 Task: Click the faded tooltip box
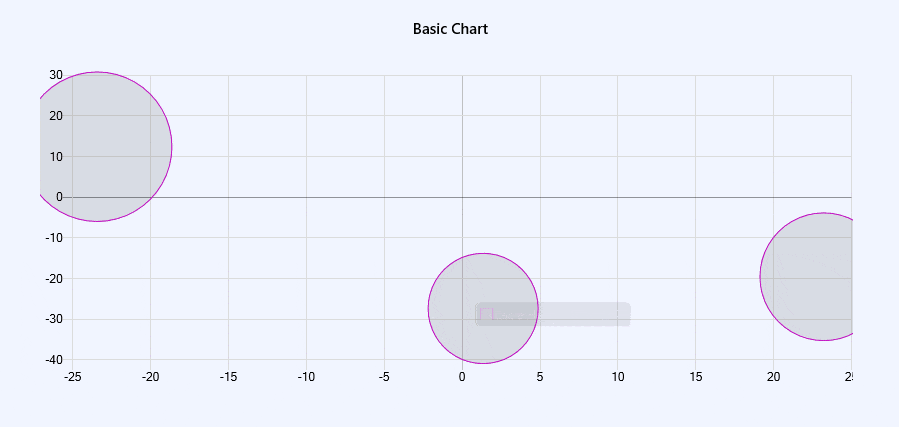click(x=553, y=314)
